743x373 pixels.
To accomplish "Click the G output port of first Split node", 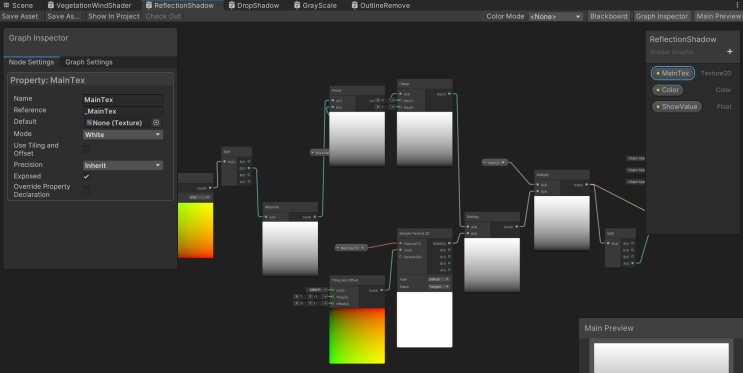I will coord(249,168).
